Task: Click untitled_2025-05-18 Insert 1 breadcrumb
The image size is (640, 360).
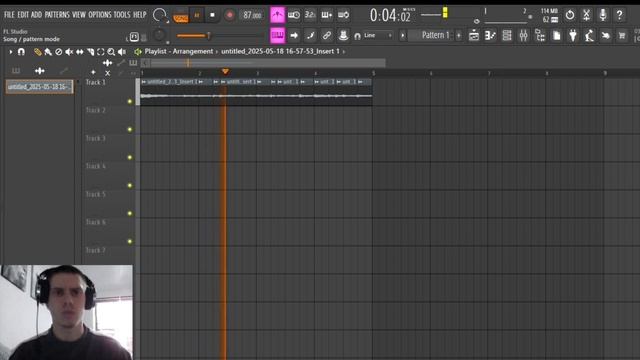Action: (280, 51)
